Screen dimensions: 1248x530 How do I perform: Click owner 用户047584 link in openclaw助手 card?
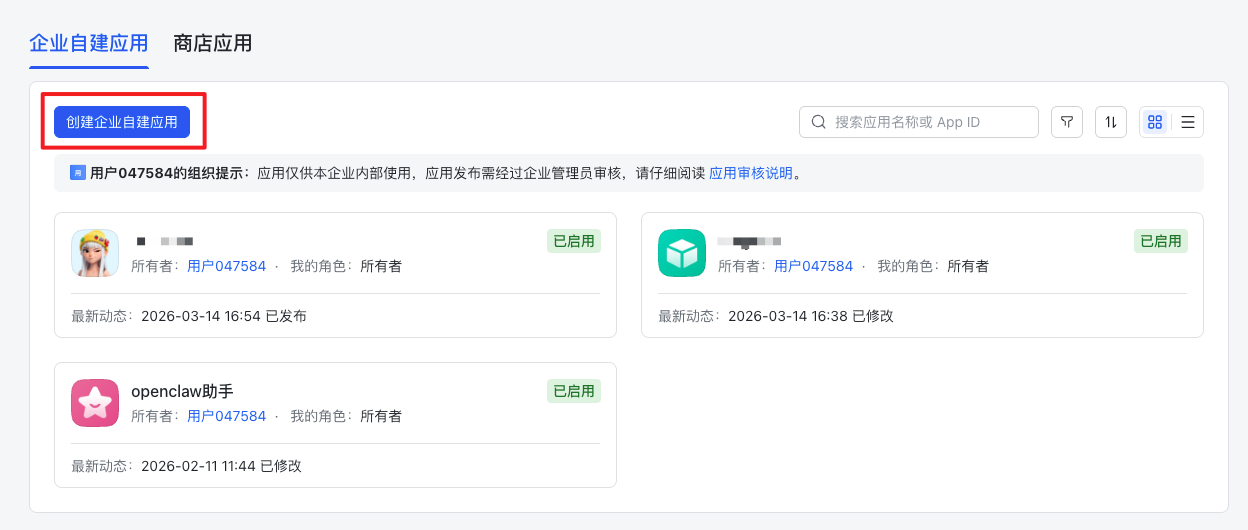pyautogui.click(x=226, y=416)
